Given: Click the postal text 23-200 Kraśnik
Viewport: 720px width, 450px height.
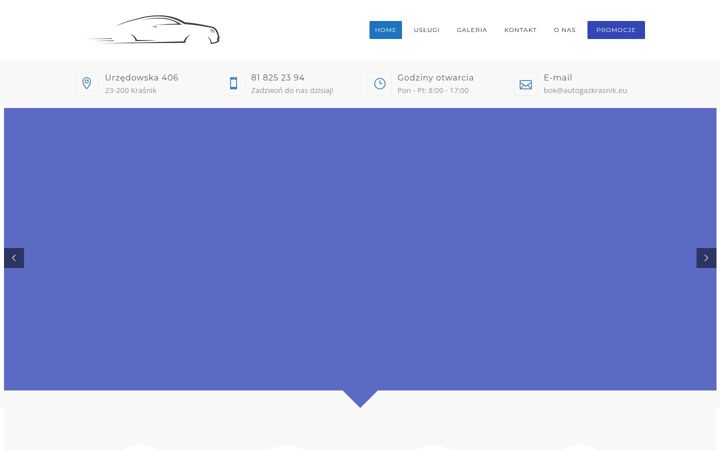Looking at the screenshot, I should [130, 90].
